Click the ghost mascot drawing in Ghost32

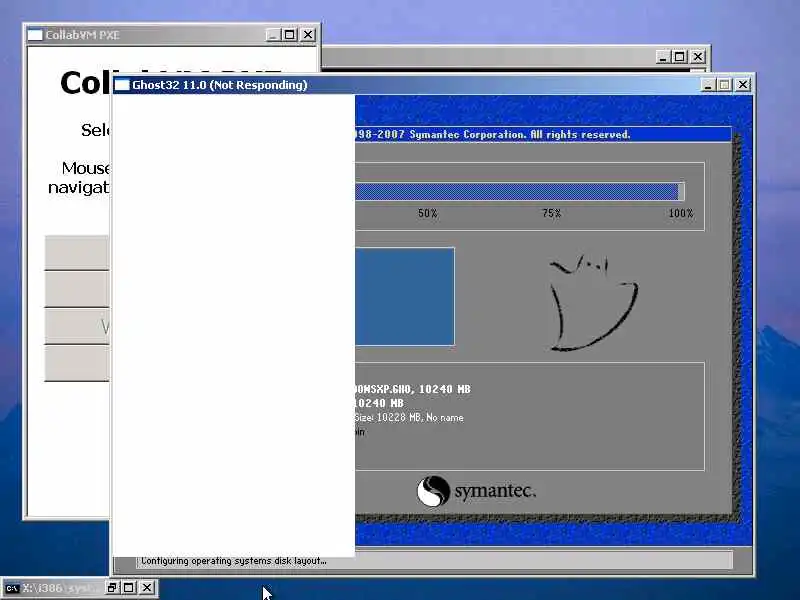coord(593,303)
